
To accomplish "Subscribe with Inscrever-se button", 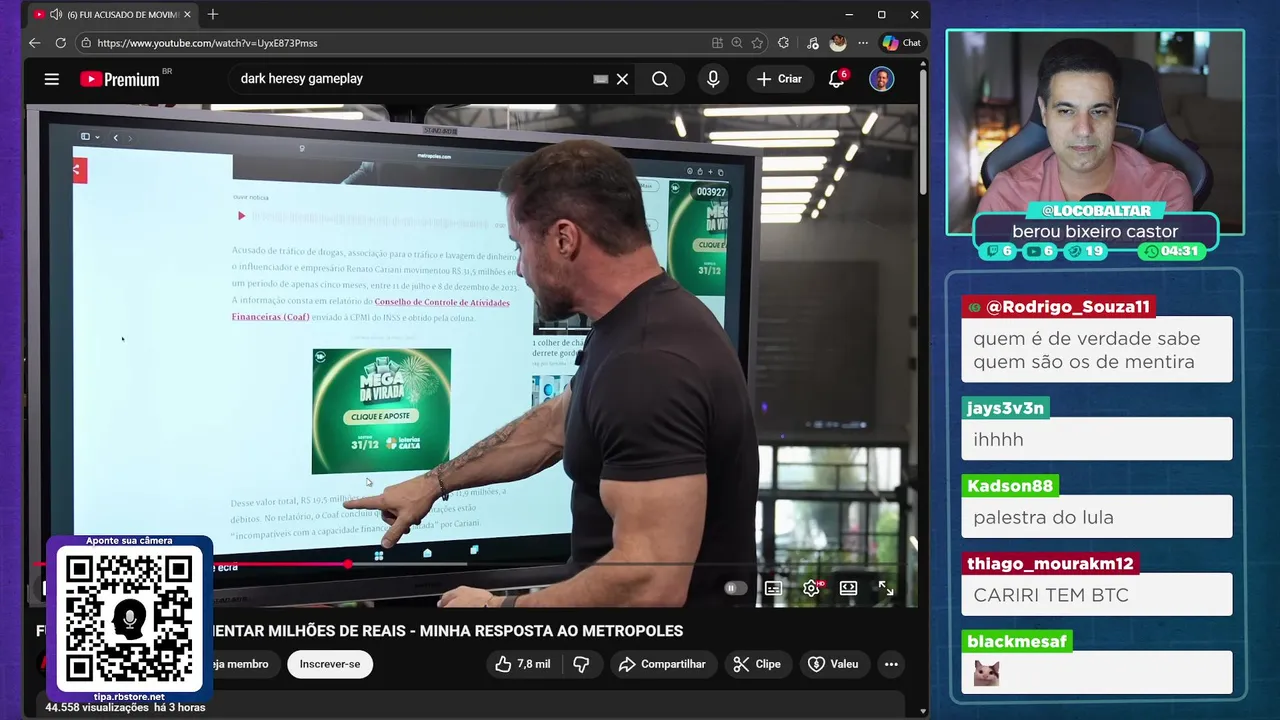I will (330, 664).
